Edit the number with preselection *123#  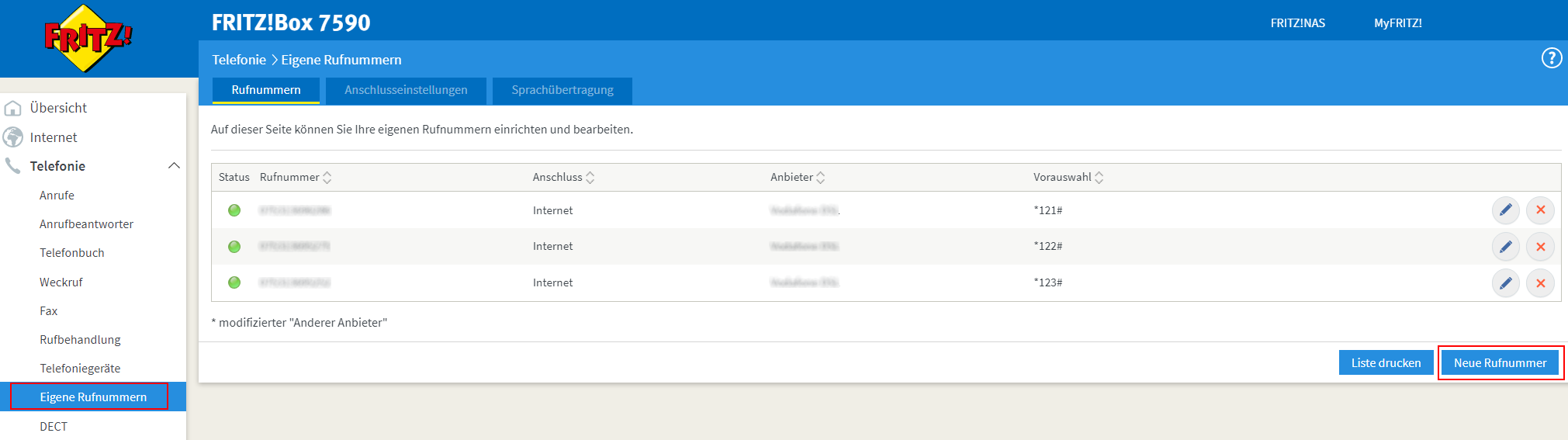coord(1505,283)
